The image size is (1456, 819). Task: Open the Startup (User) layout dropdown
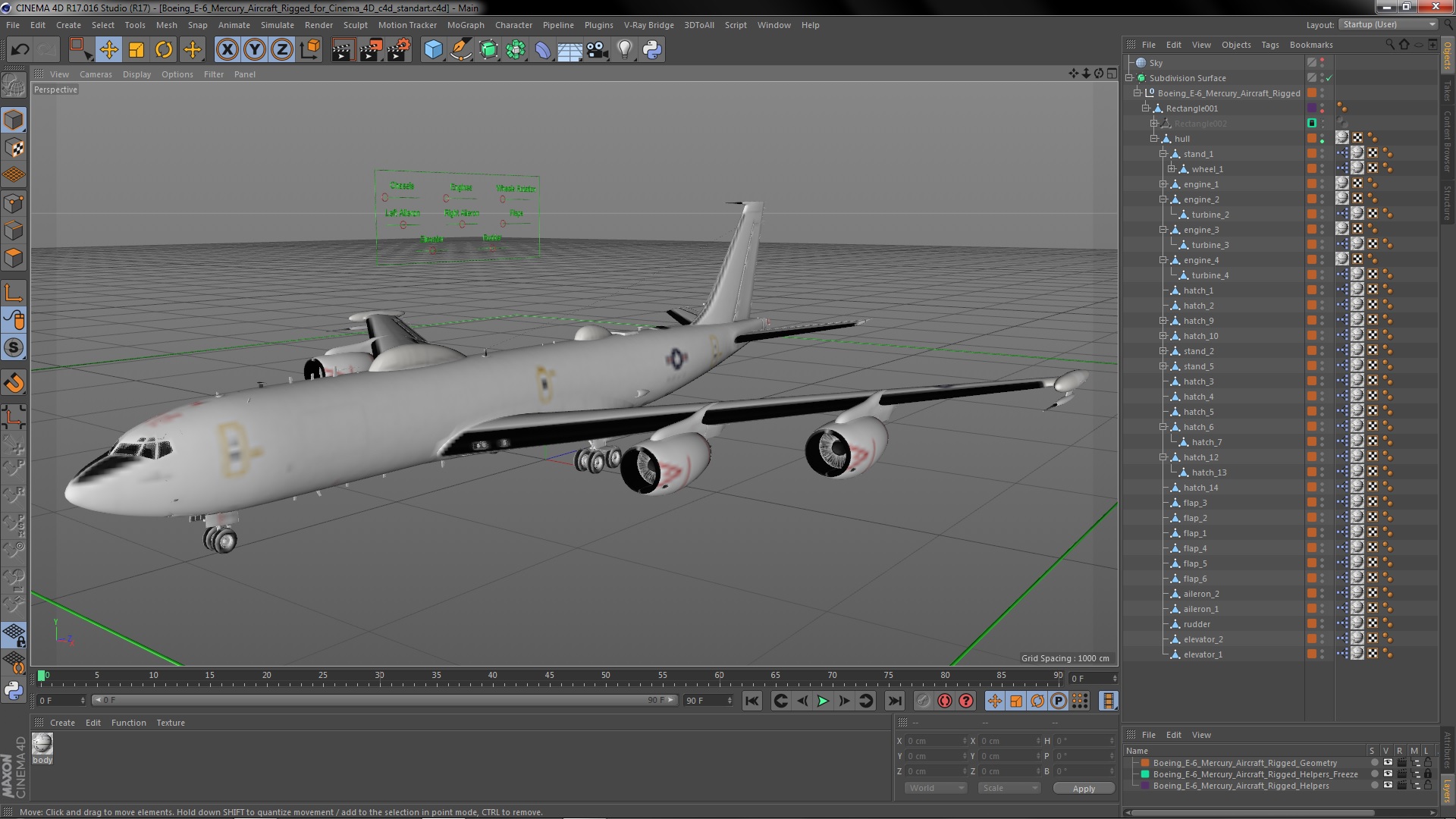click(1388, 24)
